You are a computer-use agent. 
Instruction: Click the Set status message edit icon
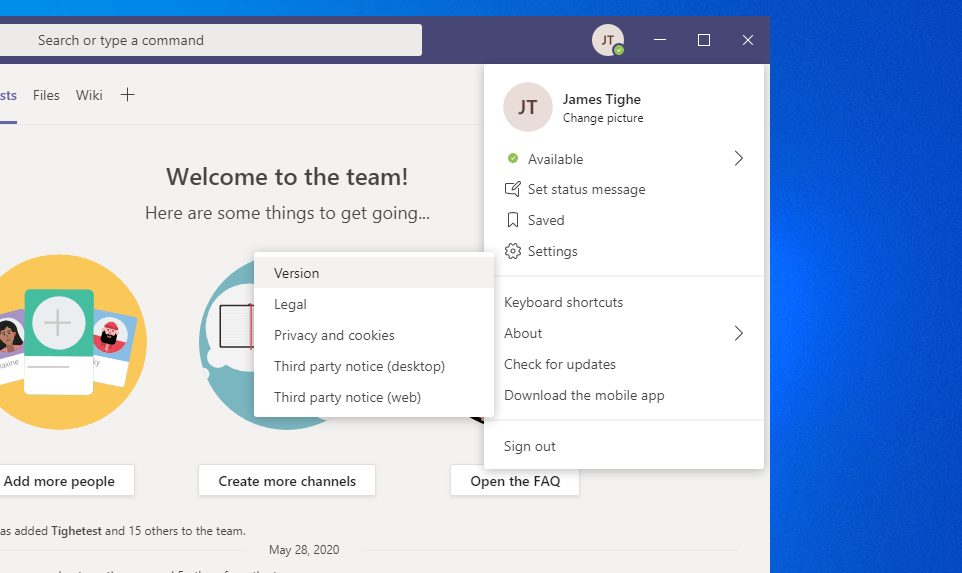pyautogui.click(x=513, y=189)
